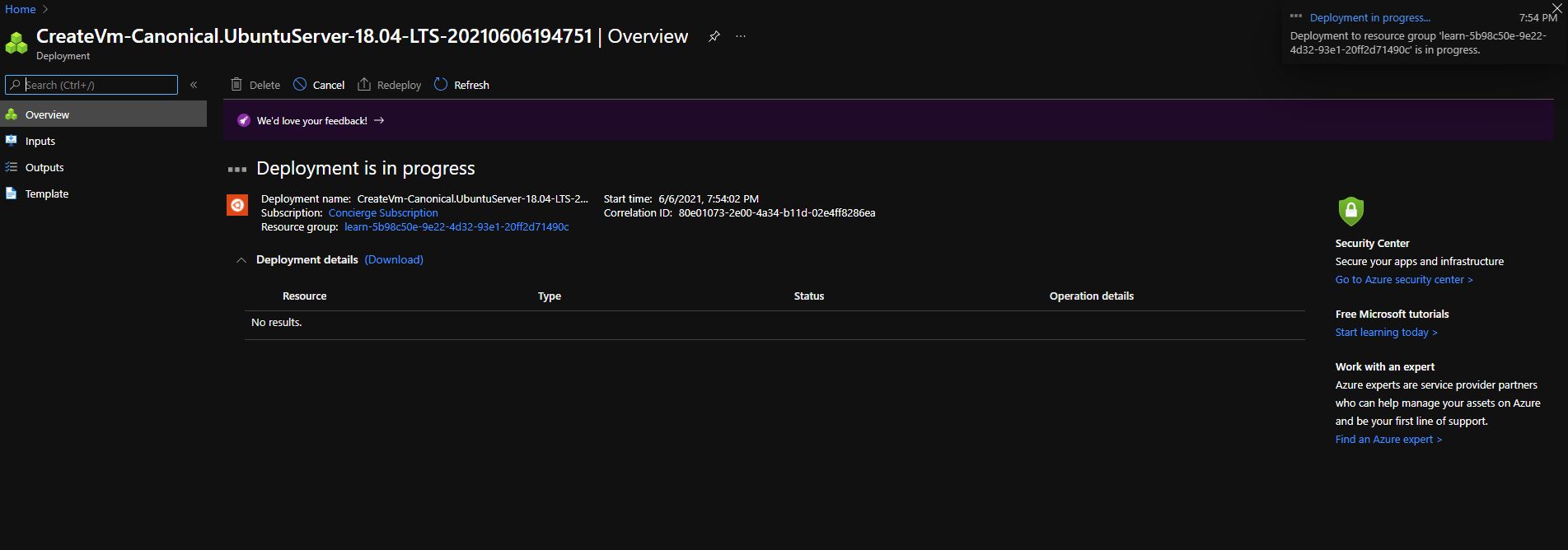1568x550 pixels.
Task: Click the Redeploy upload icon
Action: point(364,85)
